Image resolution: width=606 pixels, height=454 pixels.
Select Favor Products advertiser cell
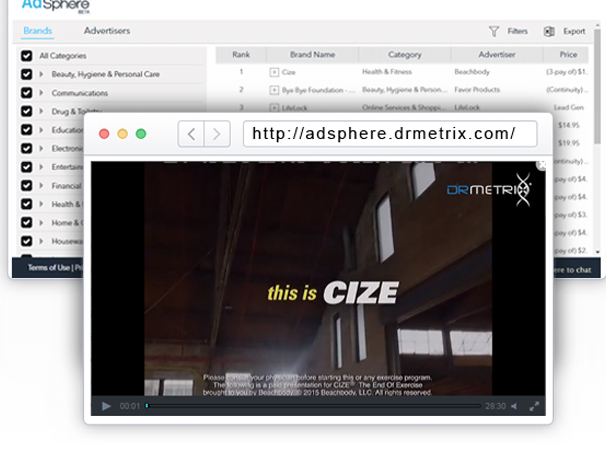tap(477, 90)
